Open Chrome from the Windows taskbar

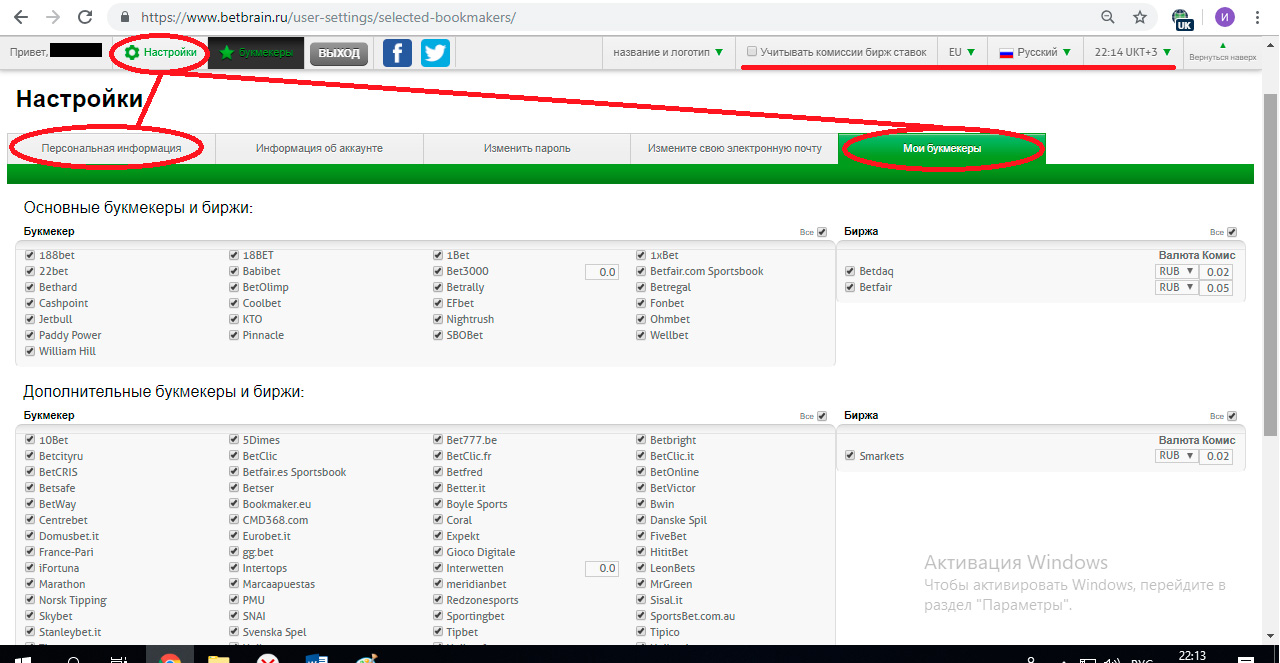tap(170, 661)
